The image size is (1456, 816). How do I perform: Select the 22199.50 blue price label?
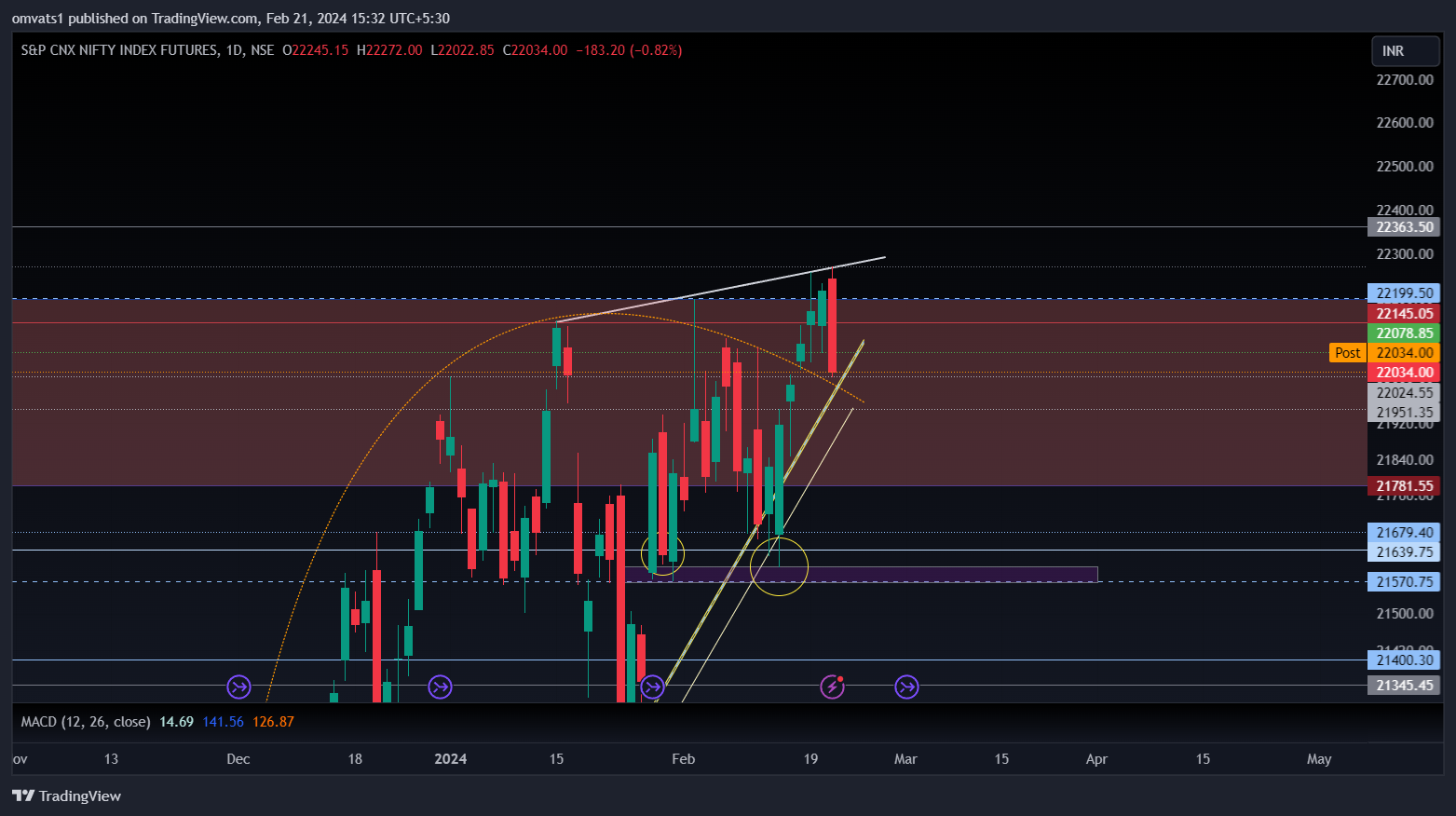point(1404,293)
